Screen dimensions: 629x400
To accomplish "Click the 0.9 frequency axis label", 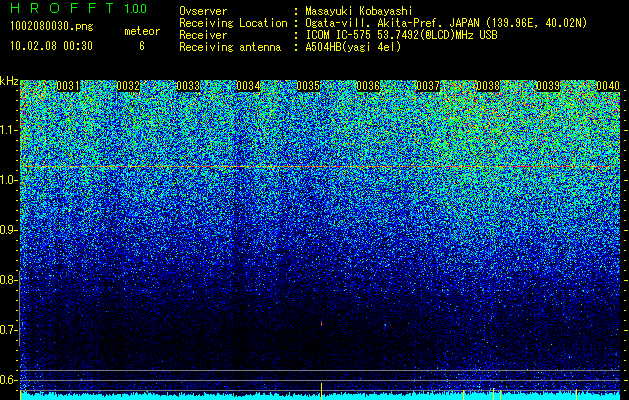I will tap(8, 230).
